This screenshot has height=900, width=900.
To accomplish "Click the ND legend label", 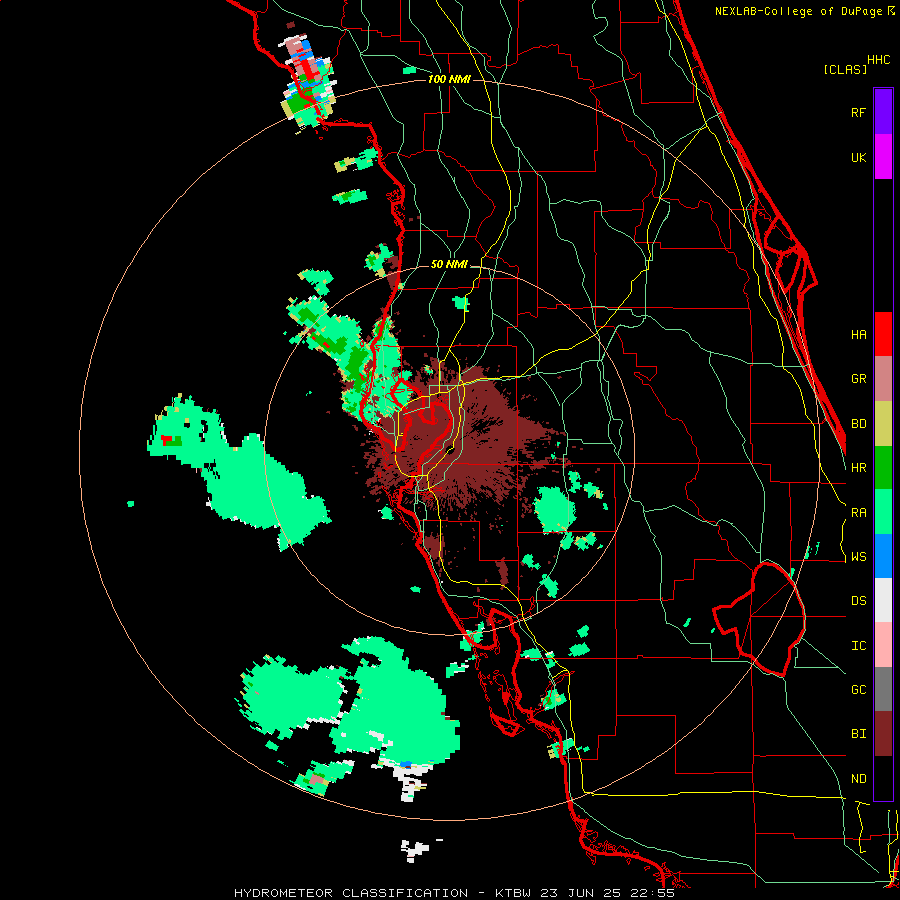I will tap(858, 779).
